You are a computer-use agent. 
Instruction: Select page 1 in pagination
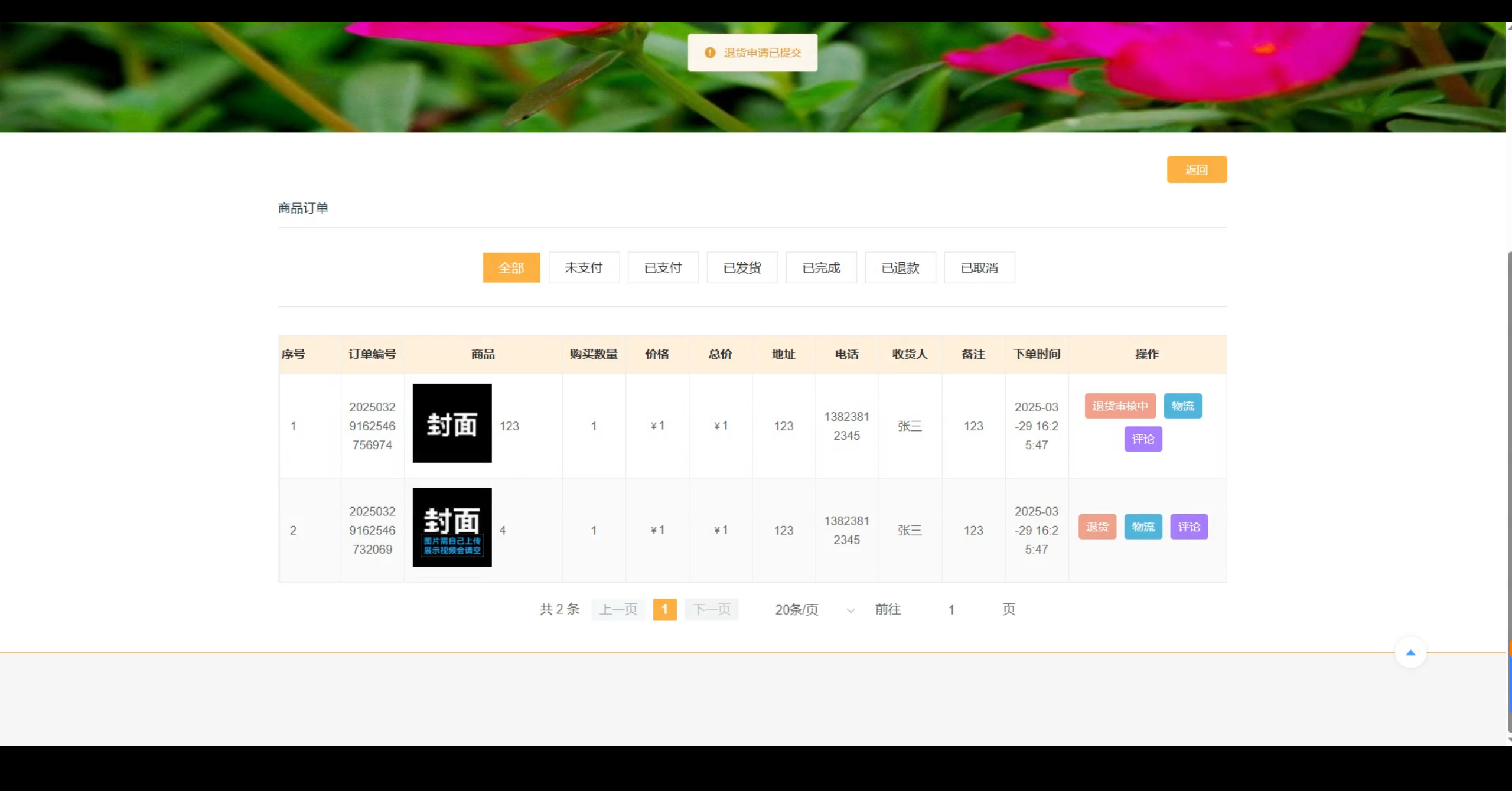click(x=664, y=610)
